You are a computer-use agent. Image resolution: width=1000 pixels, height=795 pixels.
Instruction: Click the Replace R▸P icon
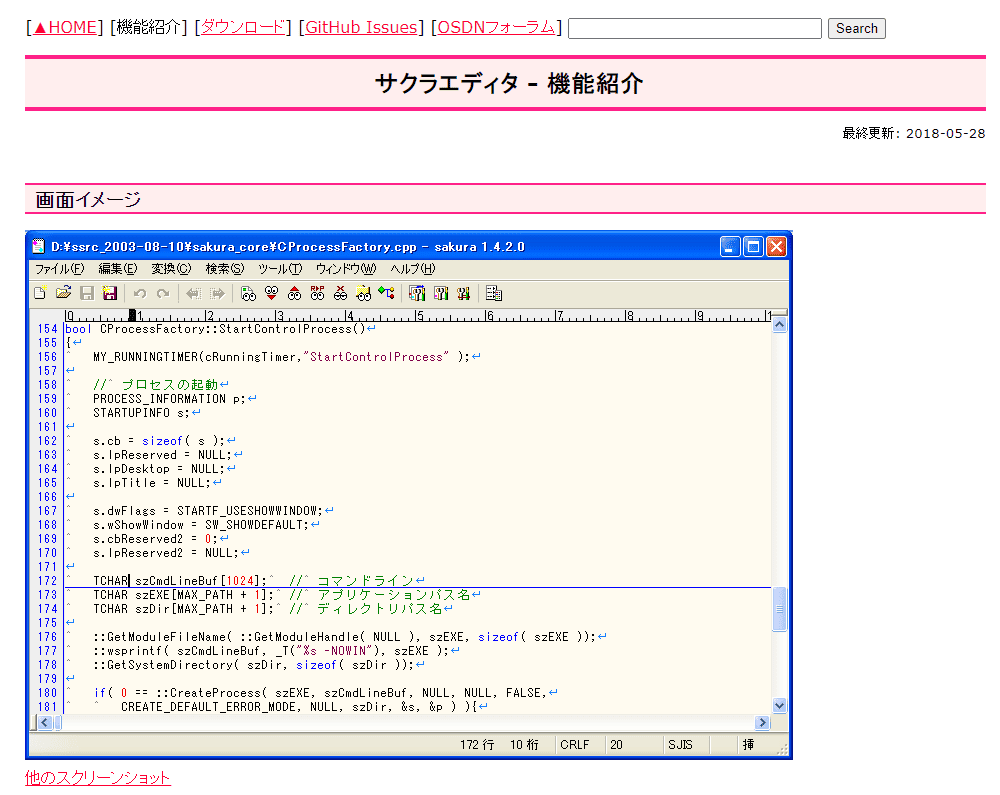click(x=317, y=293)
